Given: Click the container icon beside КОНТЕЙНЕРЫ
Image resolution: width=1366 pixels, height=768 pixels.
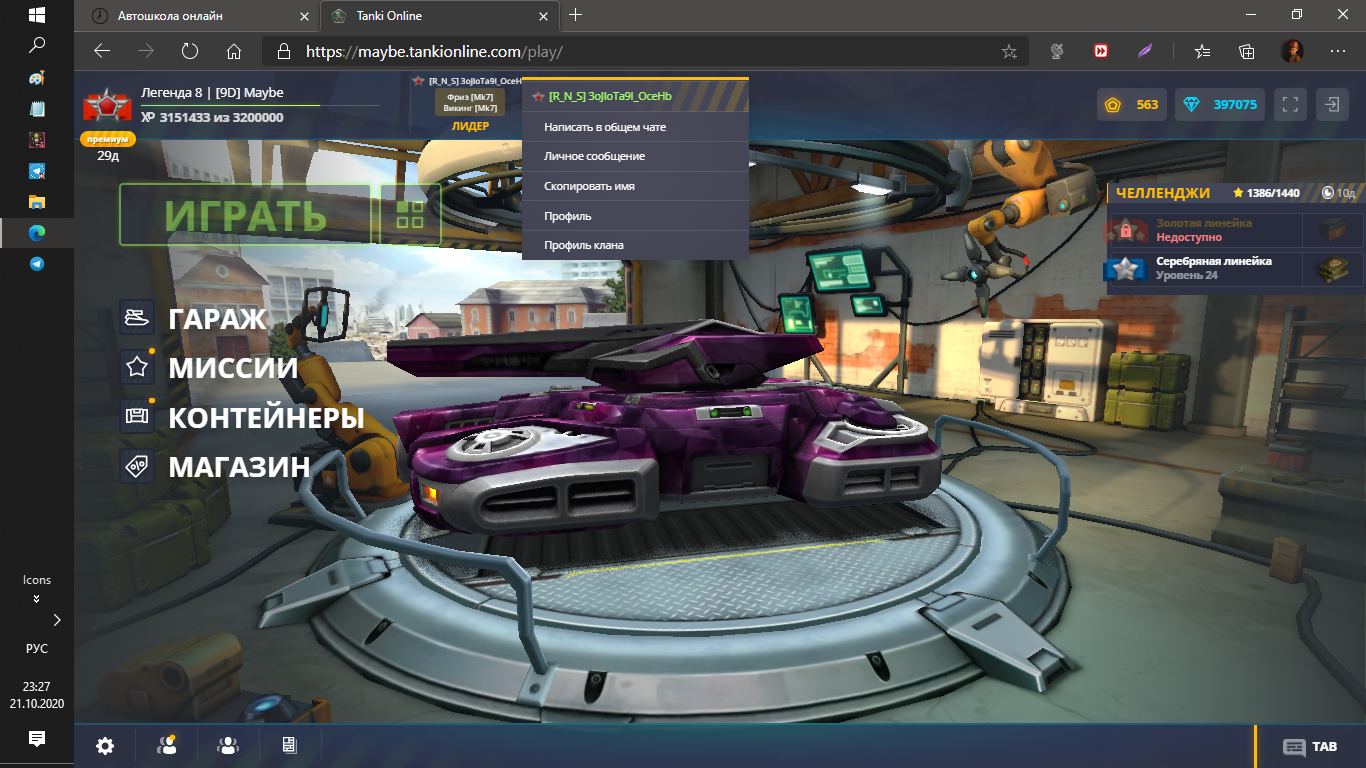Looking at the screenshot, I should [137, 416].
